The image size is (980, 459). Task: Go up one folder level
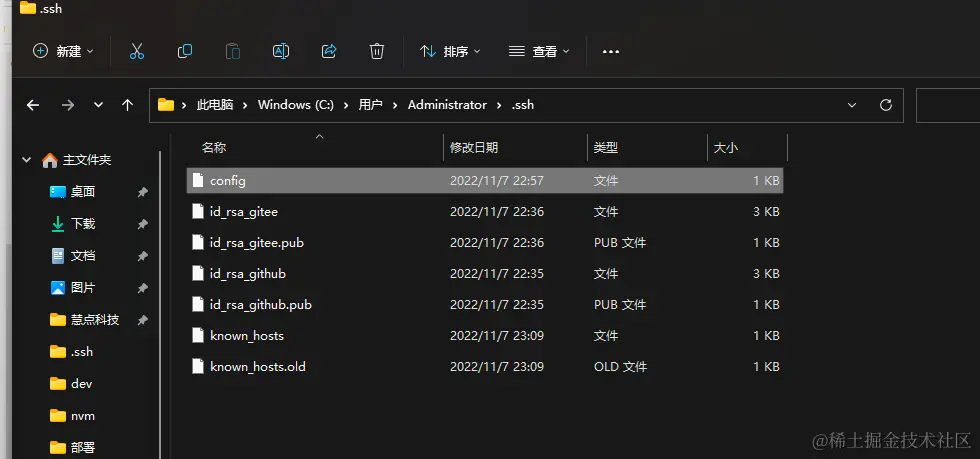(x=128, y=105)
